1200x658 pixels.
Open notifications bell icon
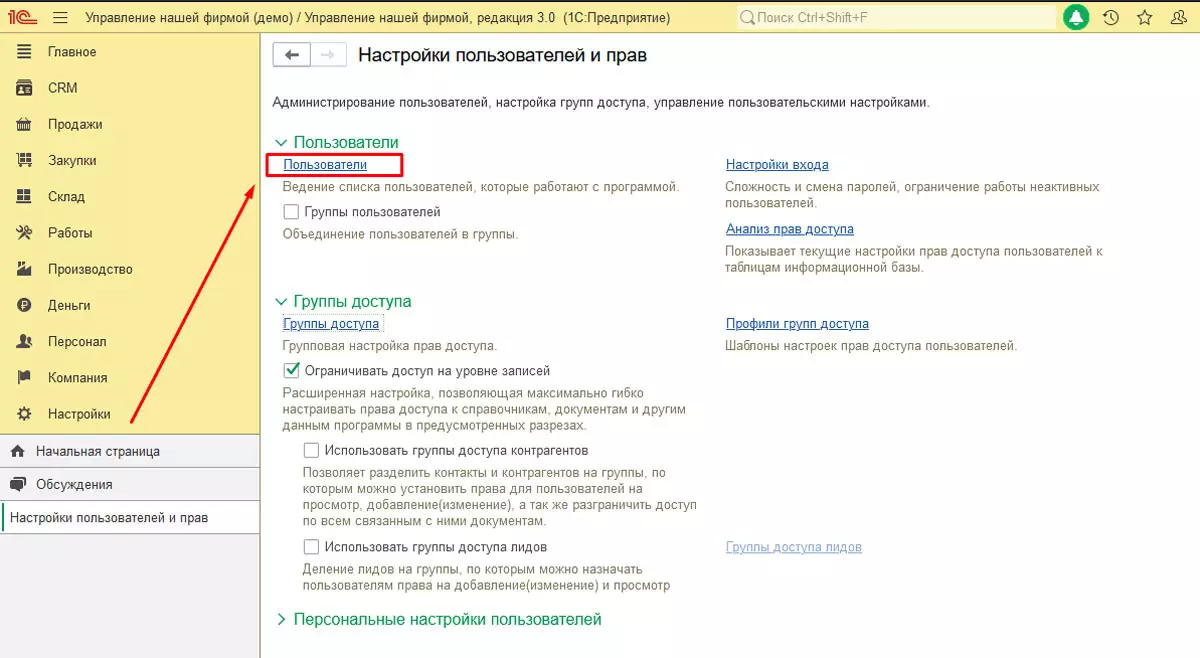[1076, 18]
